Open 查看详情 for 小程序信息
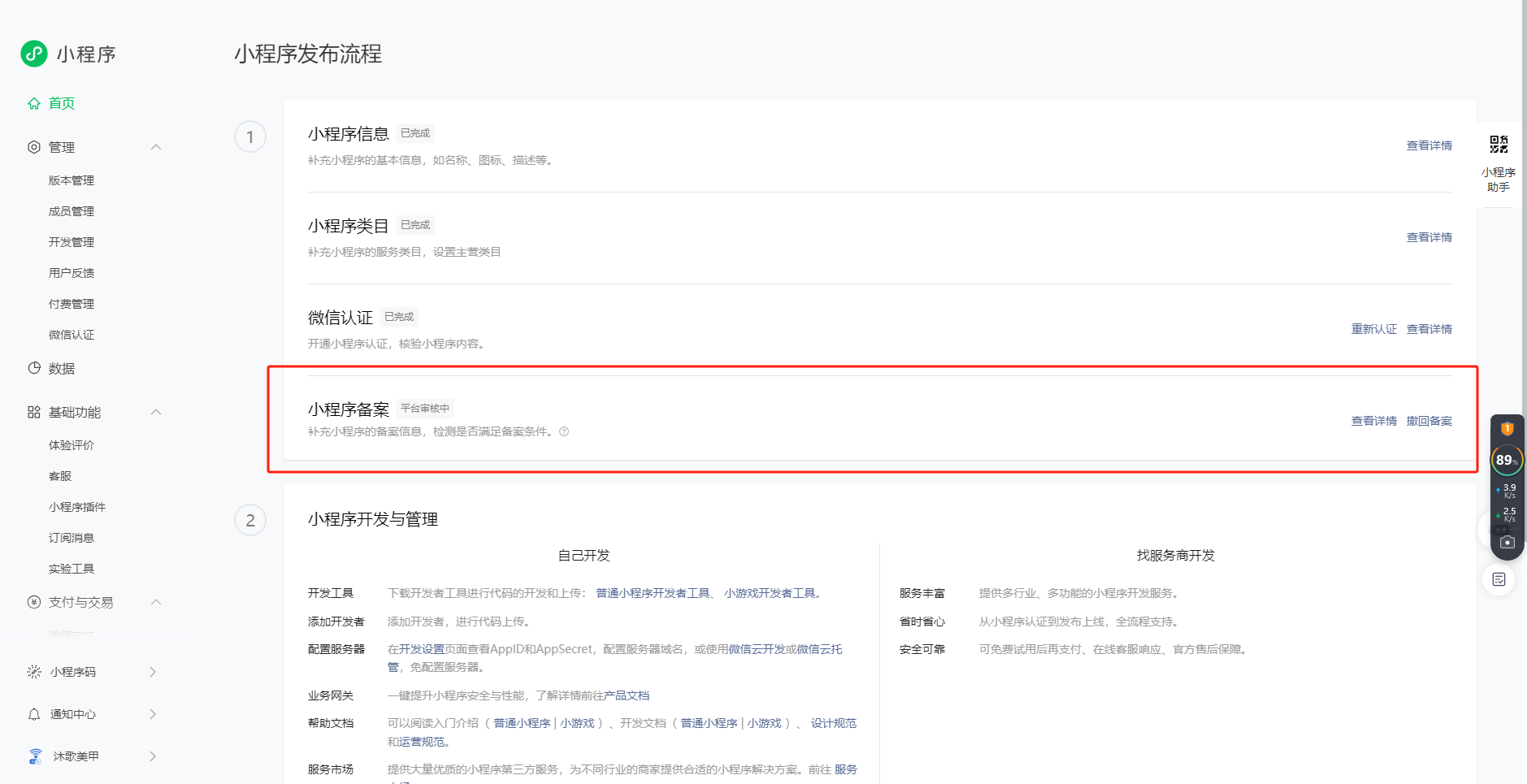 1429,145
